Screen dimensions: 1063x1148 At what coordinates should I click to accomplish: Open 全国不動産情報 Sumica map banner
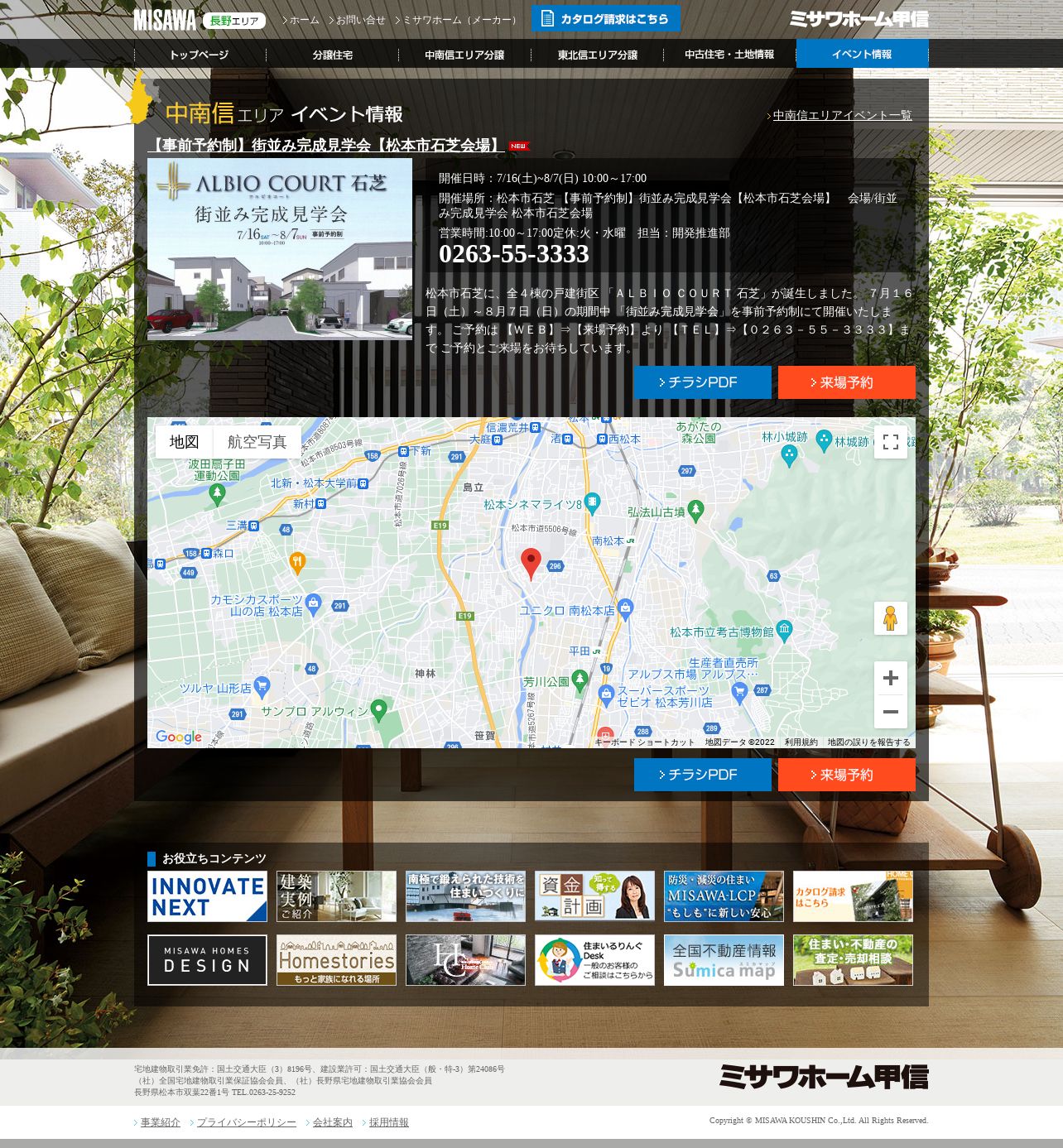click(724, 960)
